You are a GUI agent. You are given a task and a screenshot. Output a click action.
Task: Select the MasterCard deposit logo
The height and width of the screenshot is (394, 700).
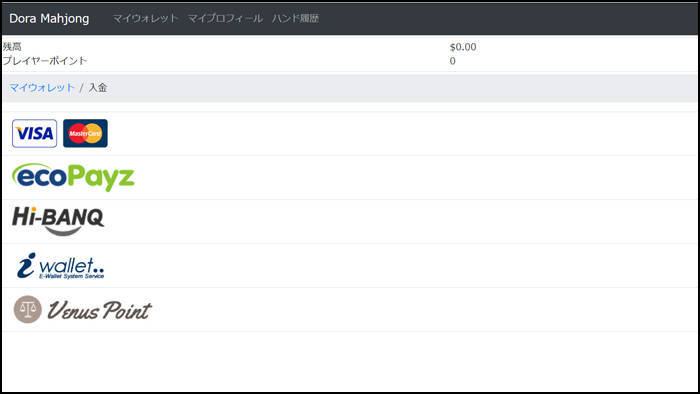coord(85,133)
